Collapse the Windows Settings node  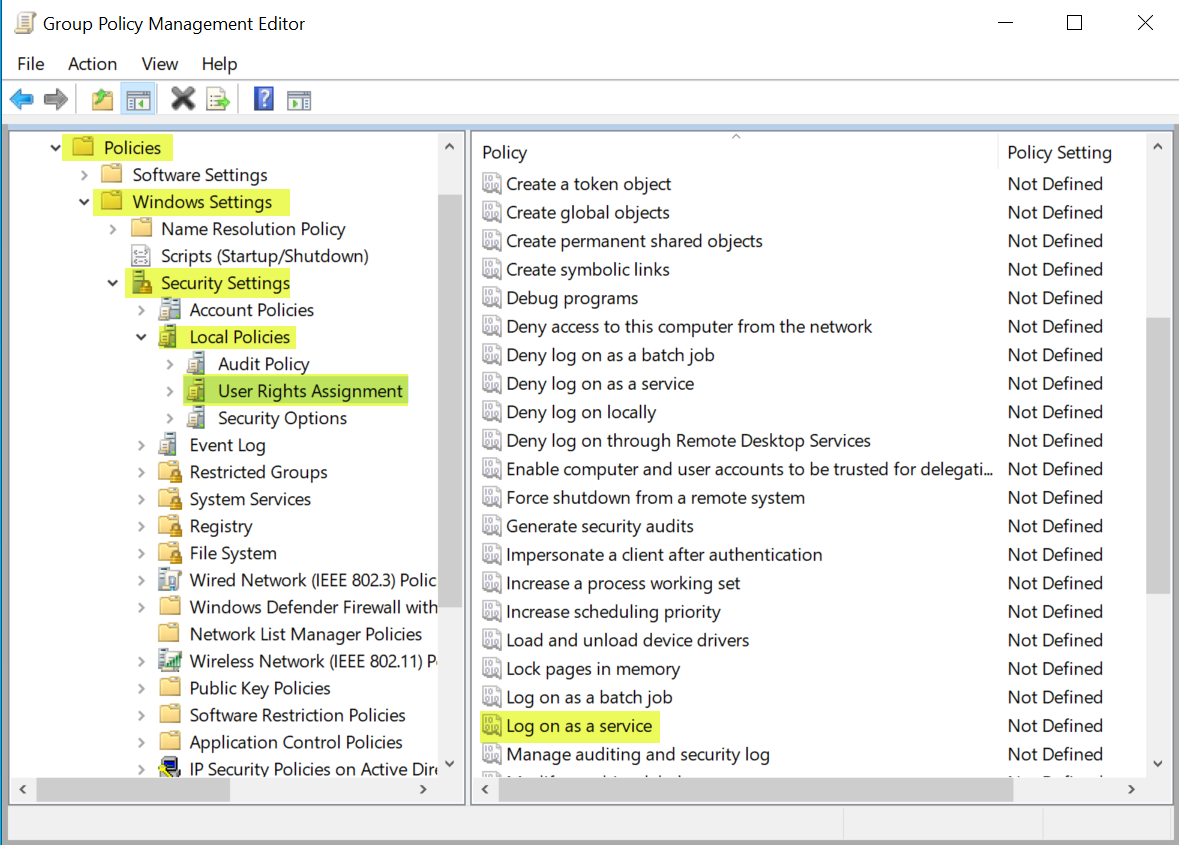(84, 201)
